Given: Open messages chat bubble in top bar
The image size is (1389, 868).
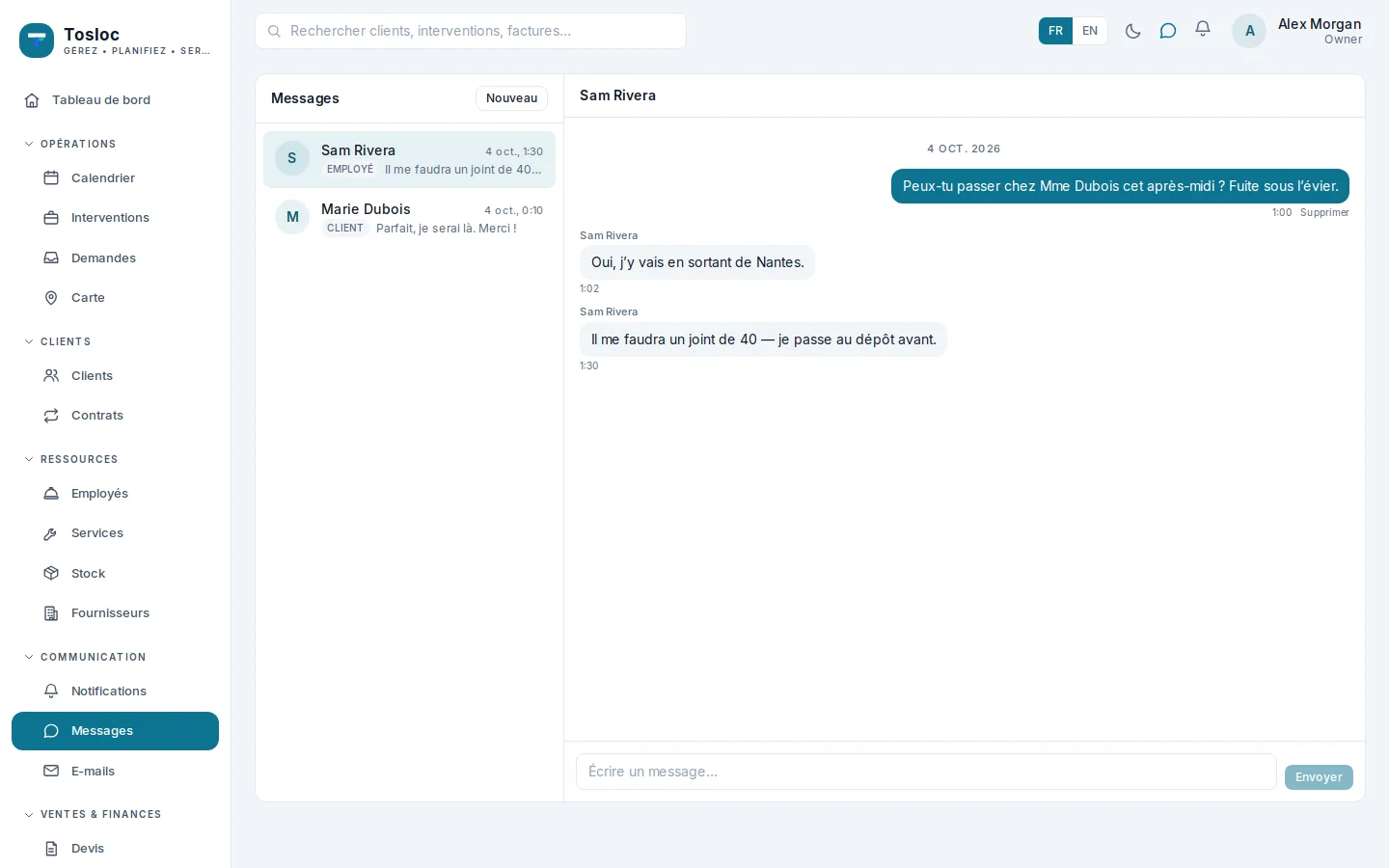Looking at the screenshot, I should point(1168,31).
